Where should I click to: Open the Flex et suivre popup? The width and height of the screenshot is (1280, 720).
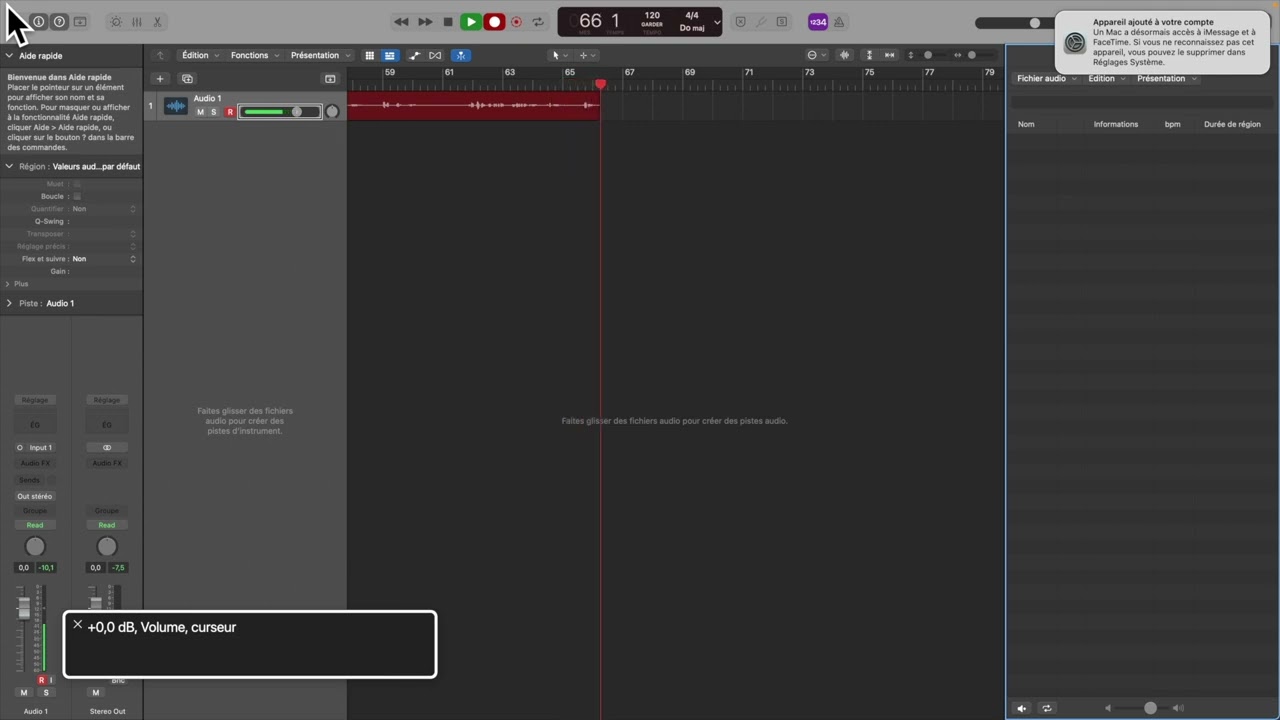(x=103, y=259)
